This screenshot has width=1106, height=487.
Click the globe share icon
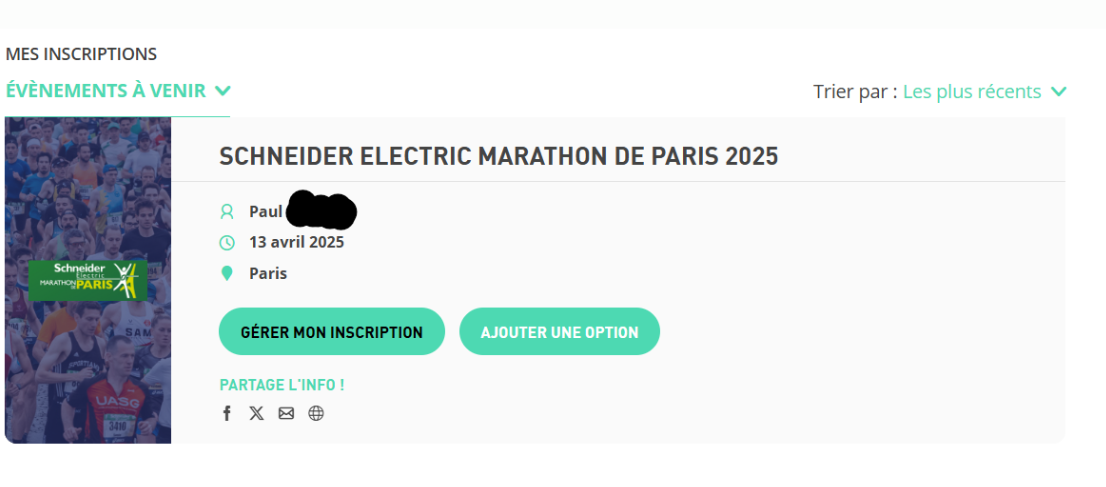tap(316, 413)
